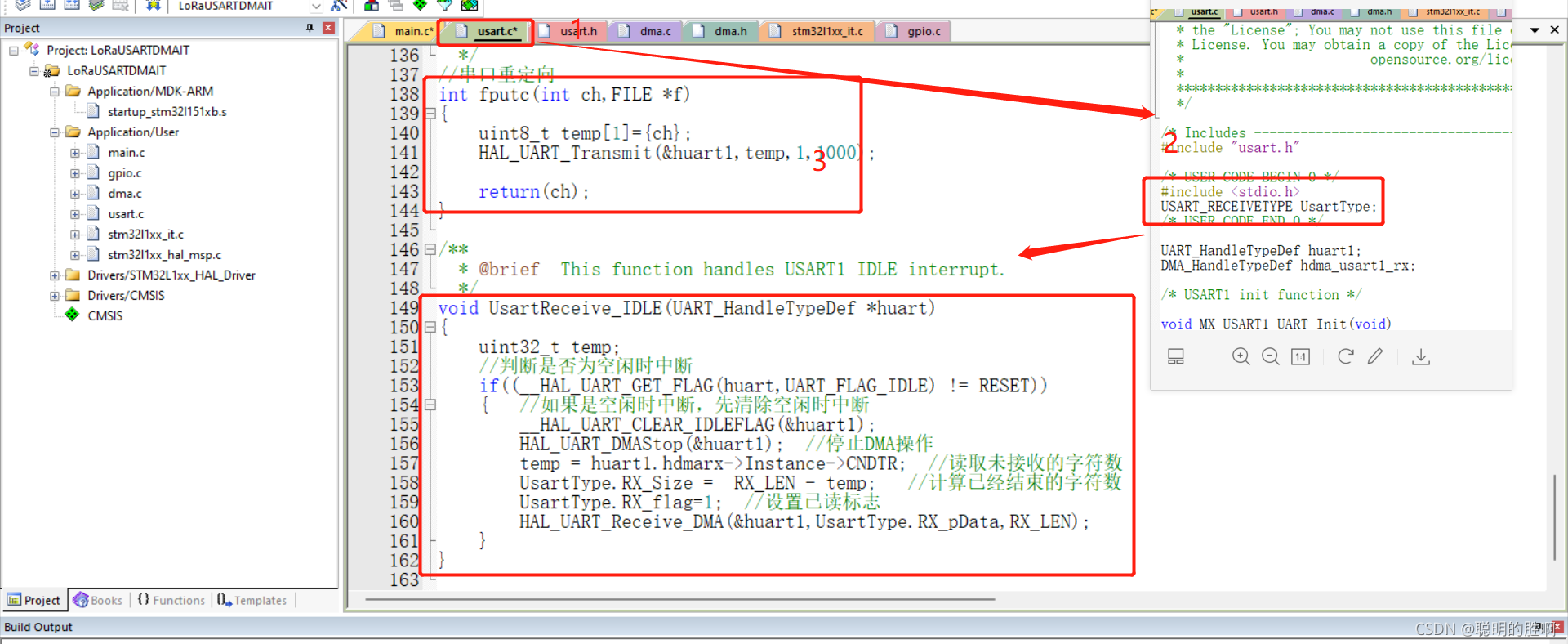The width and height of the screenshot is (1568, 644).
Task: Reset image to 1:1 original size
Action: 1300,356
